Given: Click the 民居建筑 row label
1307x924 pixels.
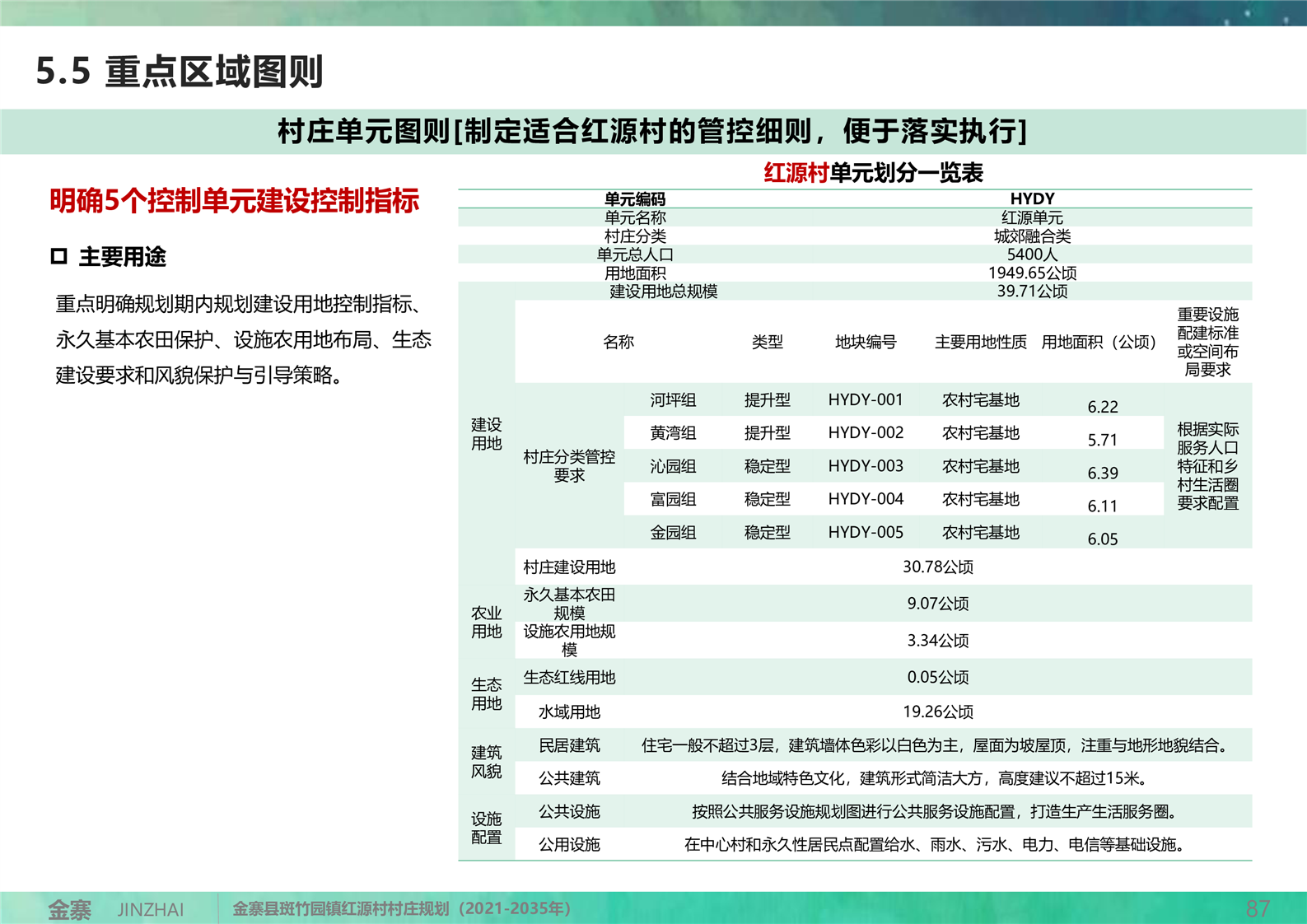Looking at the screenshot, I should (x=569, y=745).
